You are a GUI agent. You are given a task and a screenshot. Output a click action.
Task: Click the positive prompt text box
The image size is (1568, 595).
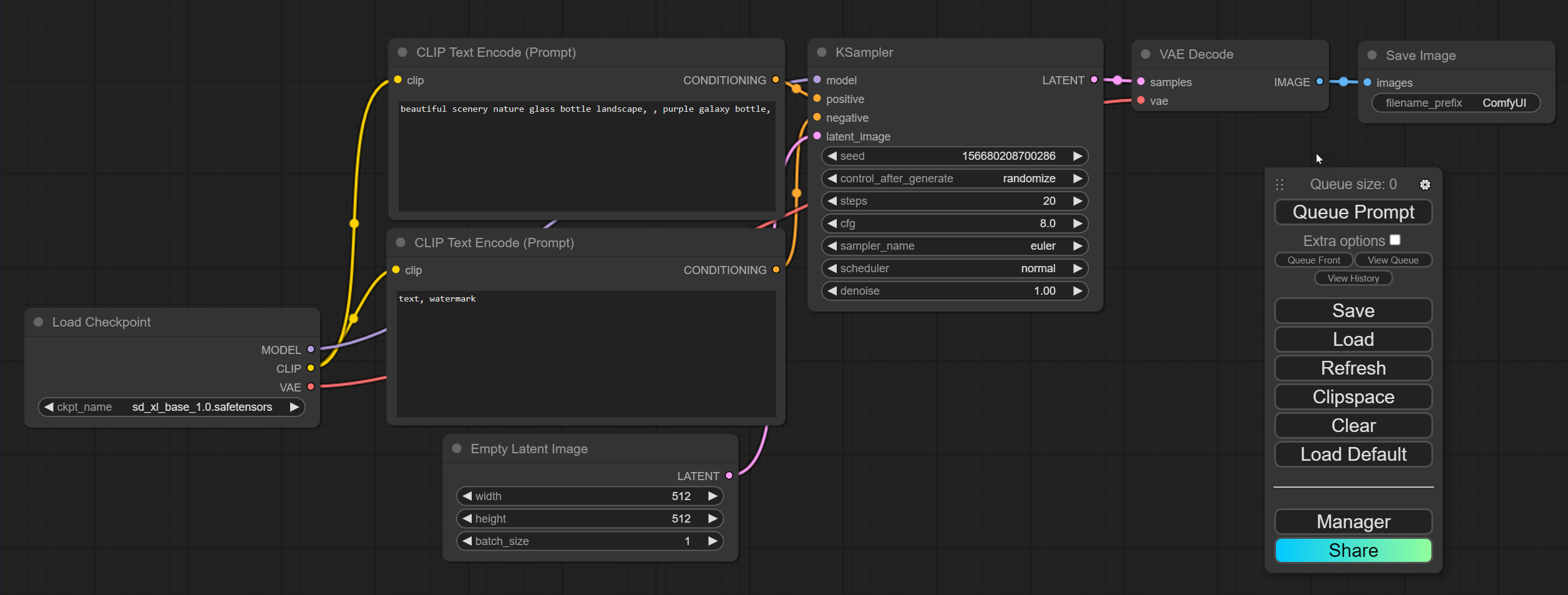587,156
